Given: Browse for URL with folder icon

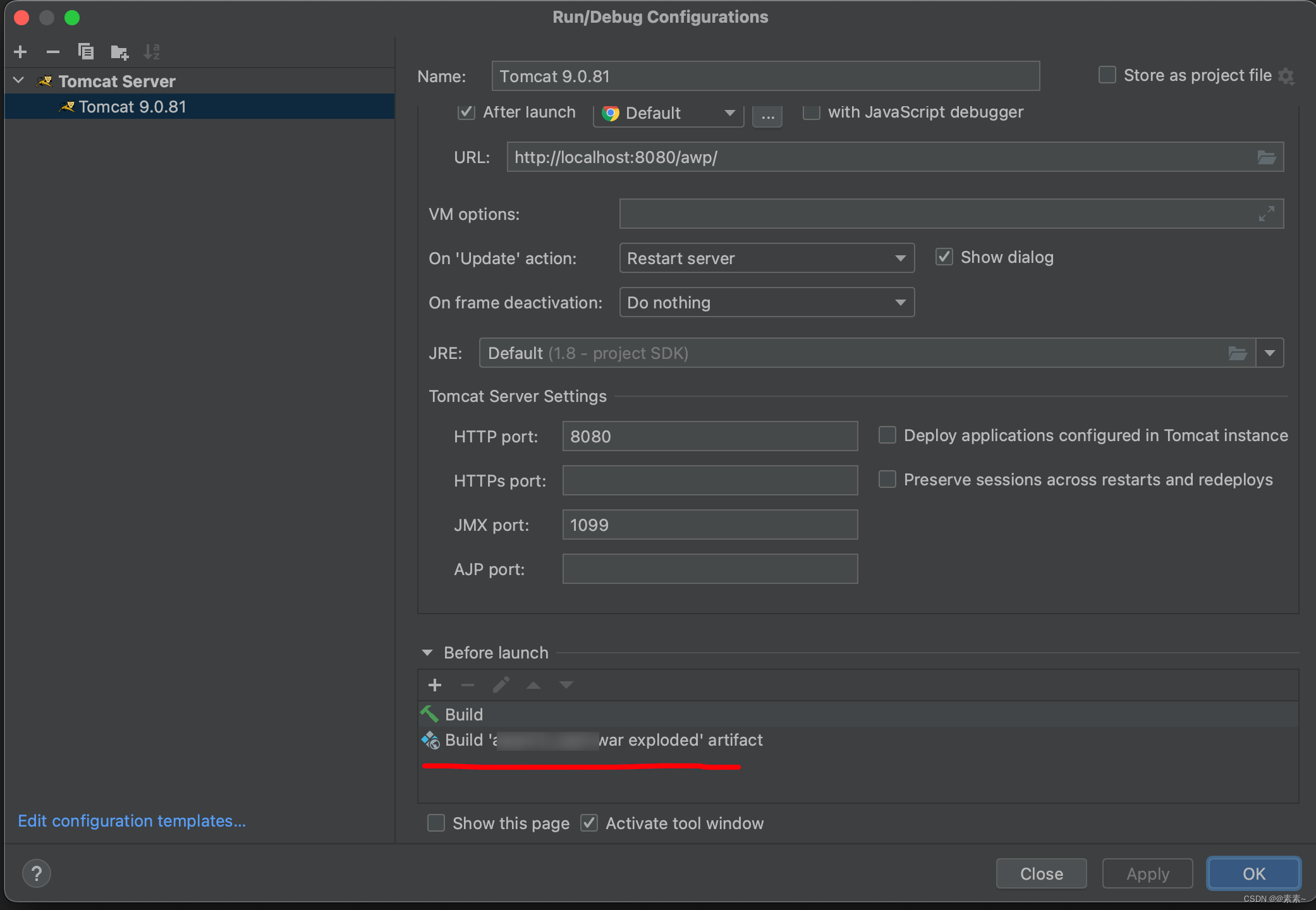Looking at the screenshot, I should pyautogui.click(x=1267, y=157).
